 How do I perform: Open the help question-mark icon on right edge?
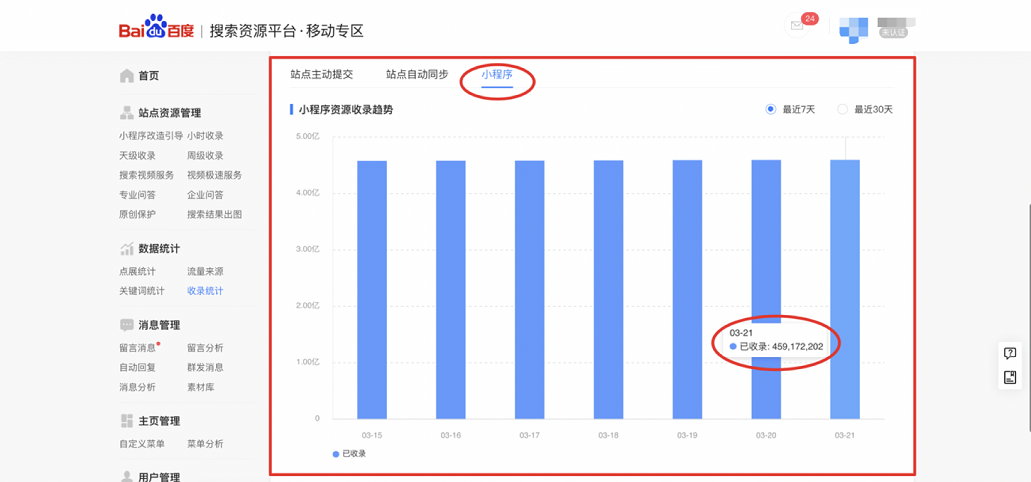coord(1010,354)
